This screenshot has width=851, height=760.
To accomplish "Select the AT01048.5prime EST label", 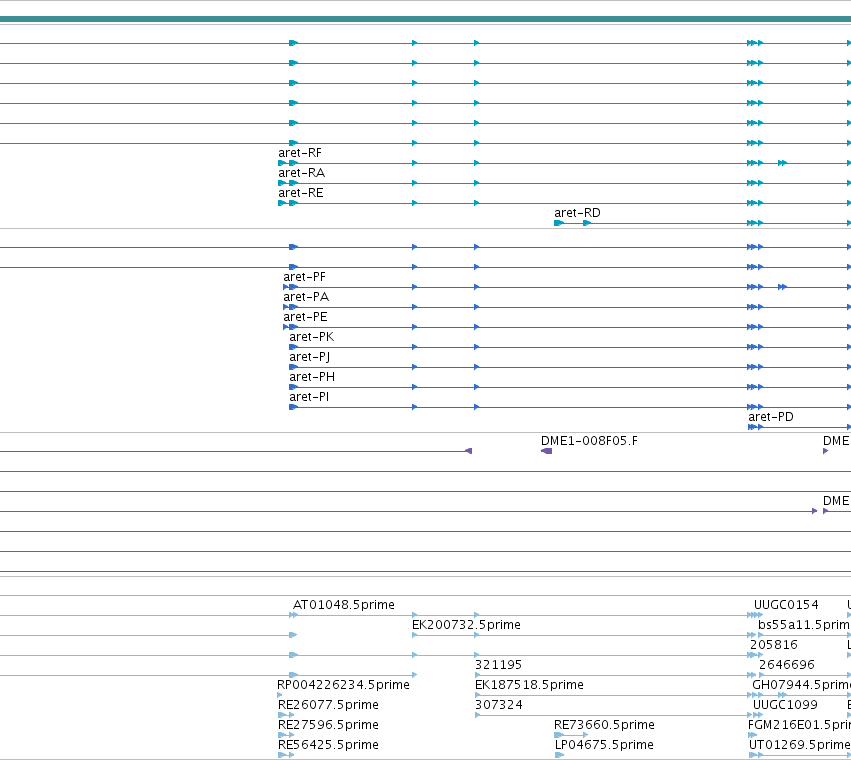I will pos(344,605).
